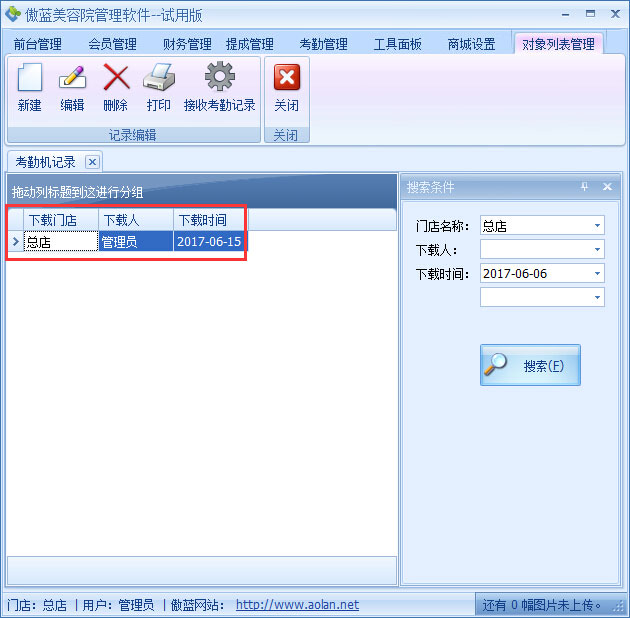
Task: Pin the 搜索条件 panel with pushpin icon
Action: [585, 186]
